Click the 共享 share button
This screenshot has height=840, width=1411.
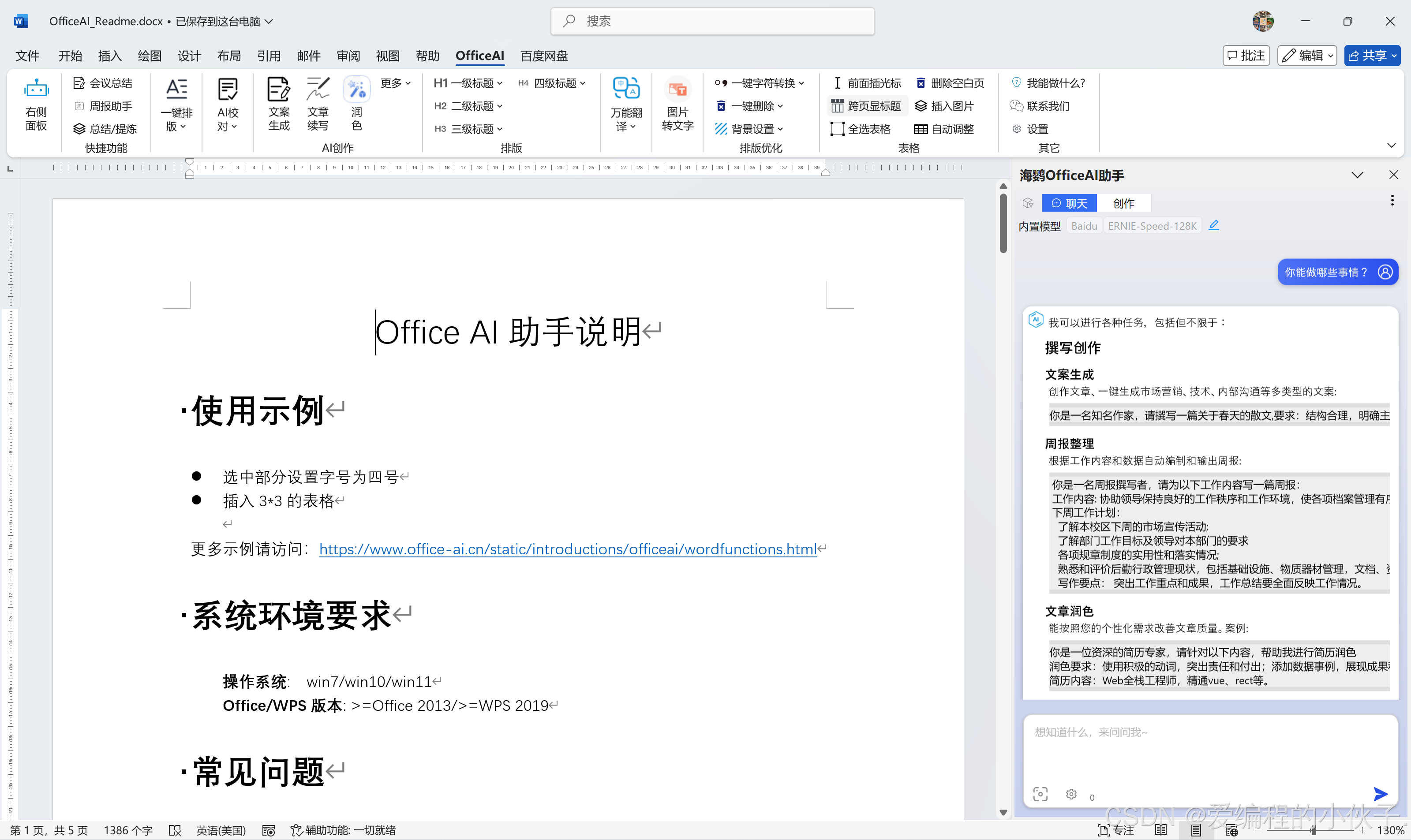(x=1371, y=56)
